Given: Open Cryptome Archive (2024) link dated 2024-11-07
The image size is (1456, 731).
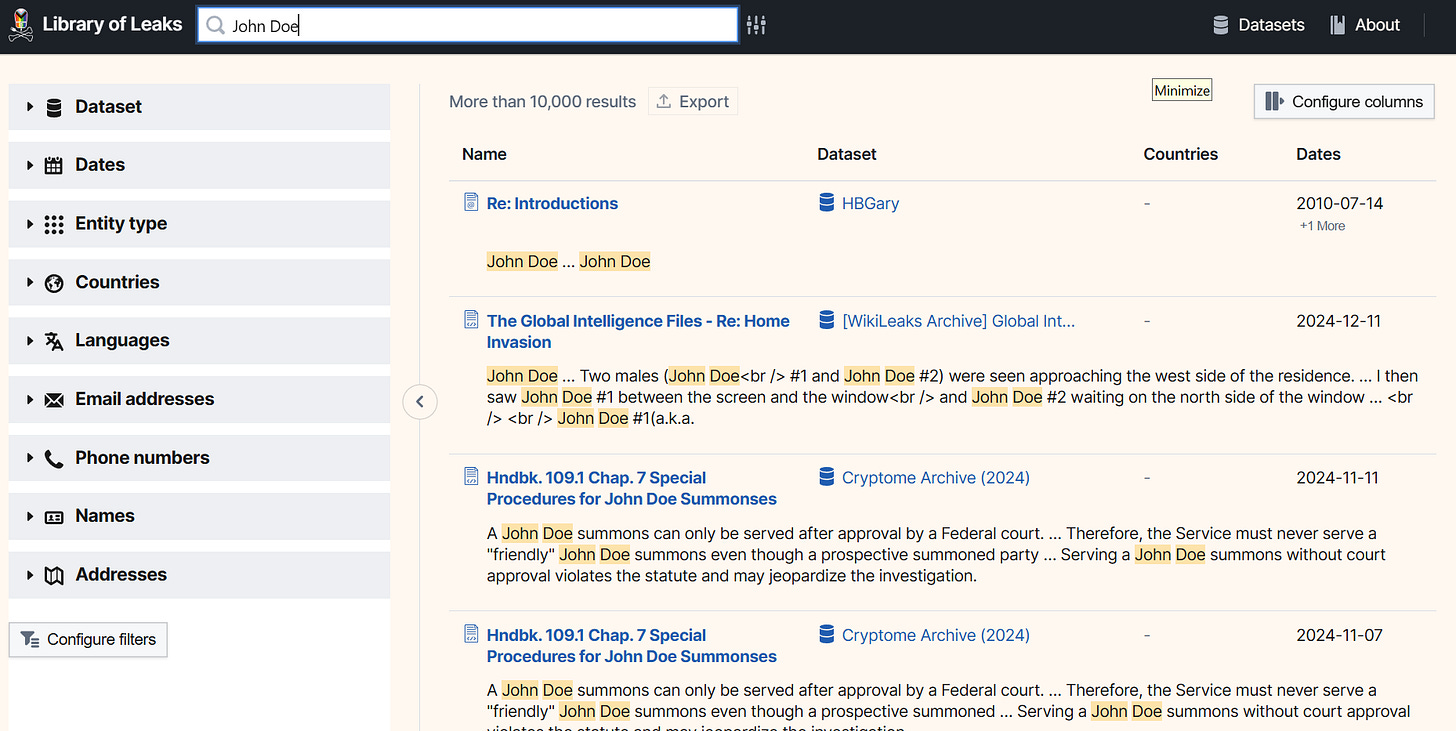Looking at the screenshot, I should click(x=935, y=634).
